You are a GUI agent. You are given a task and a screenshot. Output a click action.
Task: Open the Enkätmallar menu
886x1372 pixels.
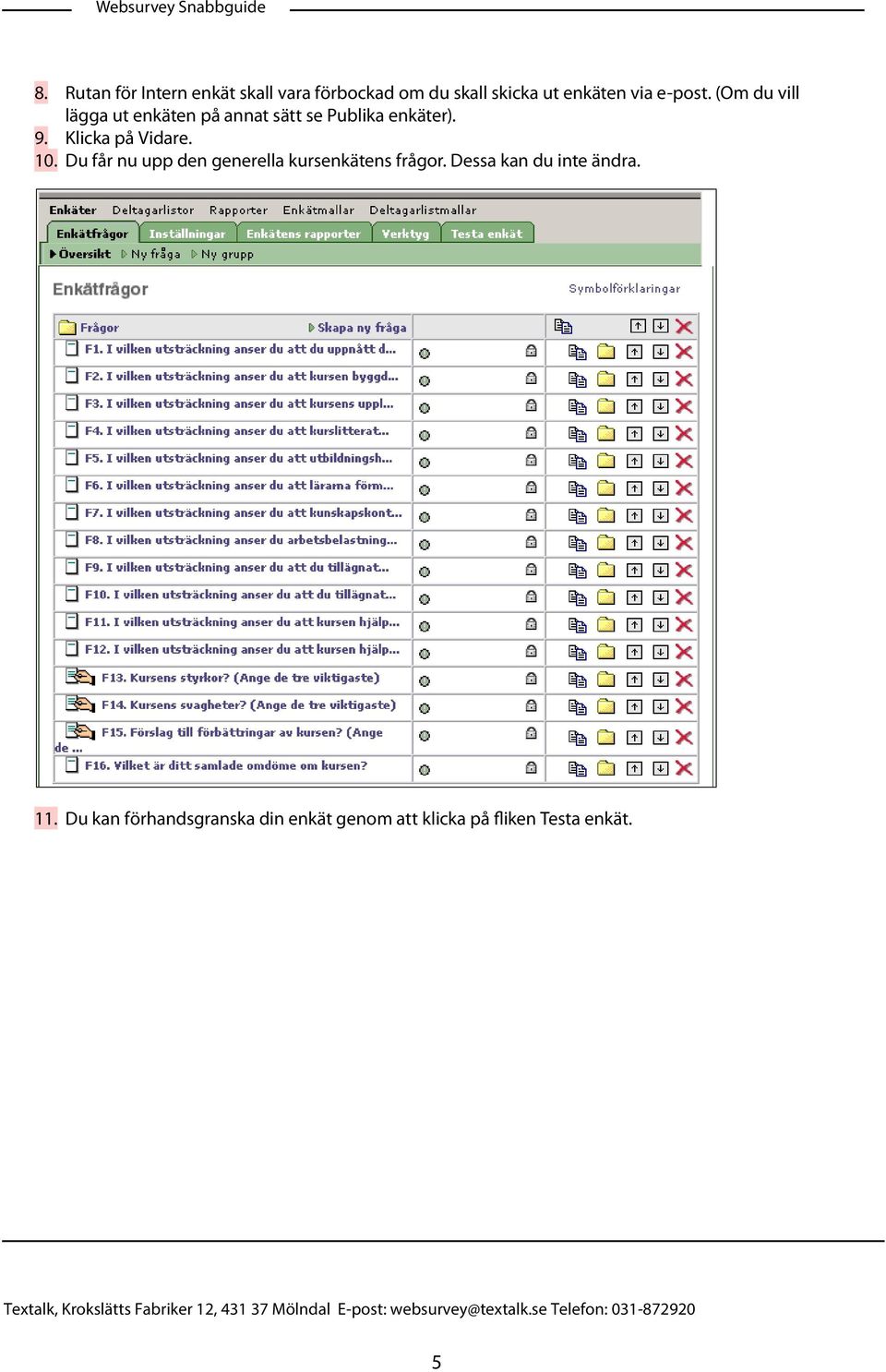click(318, 211)
